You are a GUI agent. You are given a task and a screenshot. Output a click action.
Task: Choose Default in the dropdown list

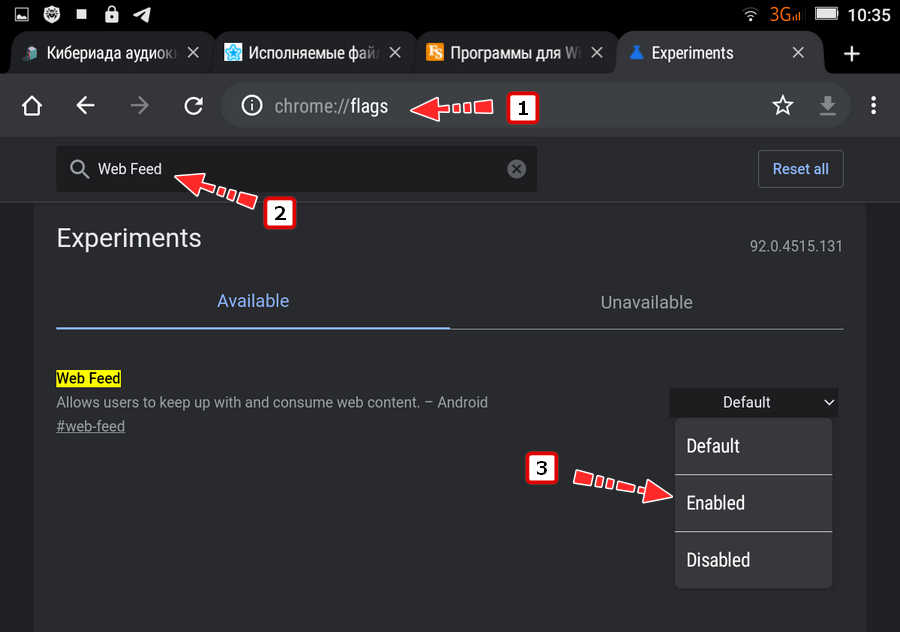(x=754, y=446)
